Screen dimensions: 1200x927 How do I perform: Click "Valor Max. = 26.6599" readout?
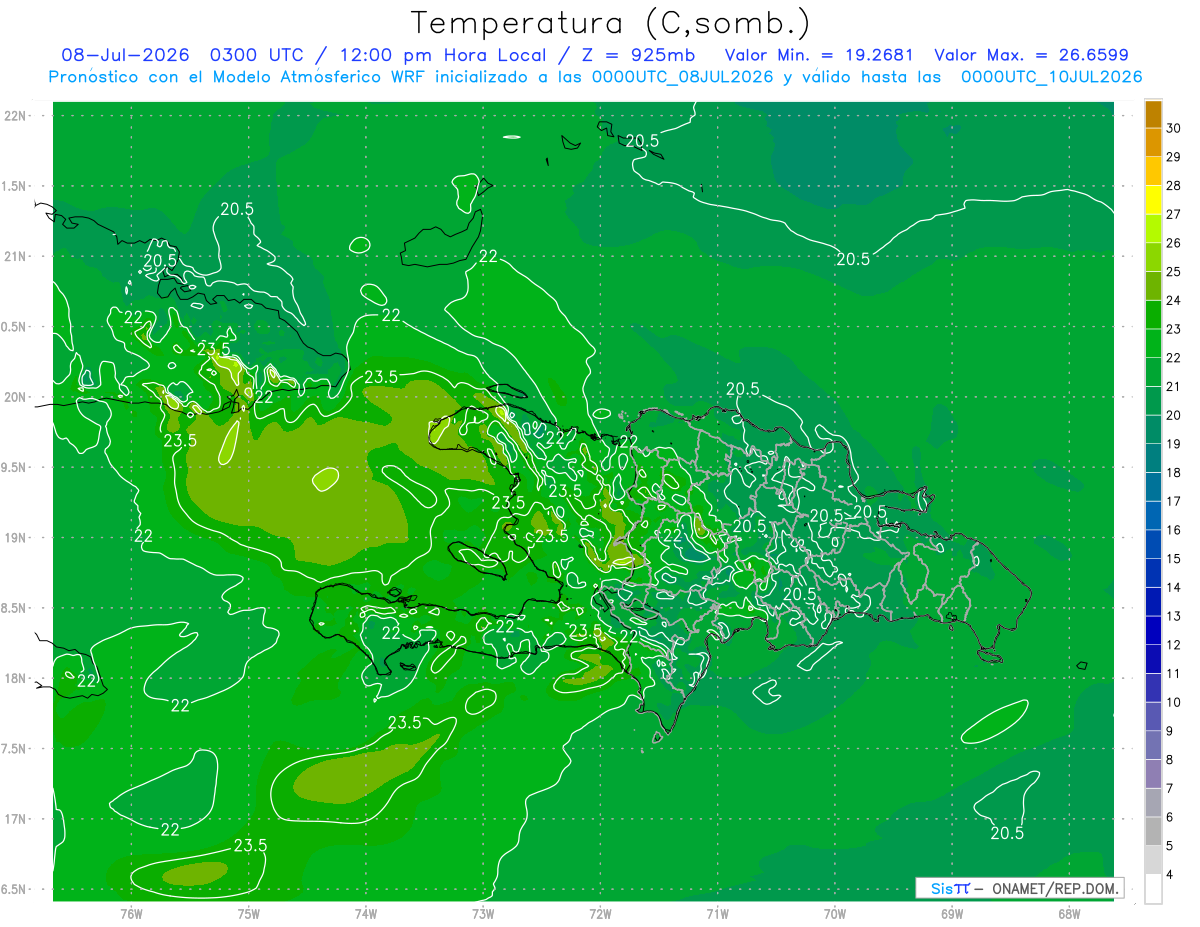[1032, 55]
